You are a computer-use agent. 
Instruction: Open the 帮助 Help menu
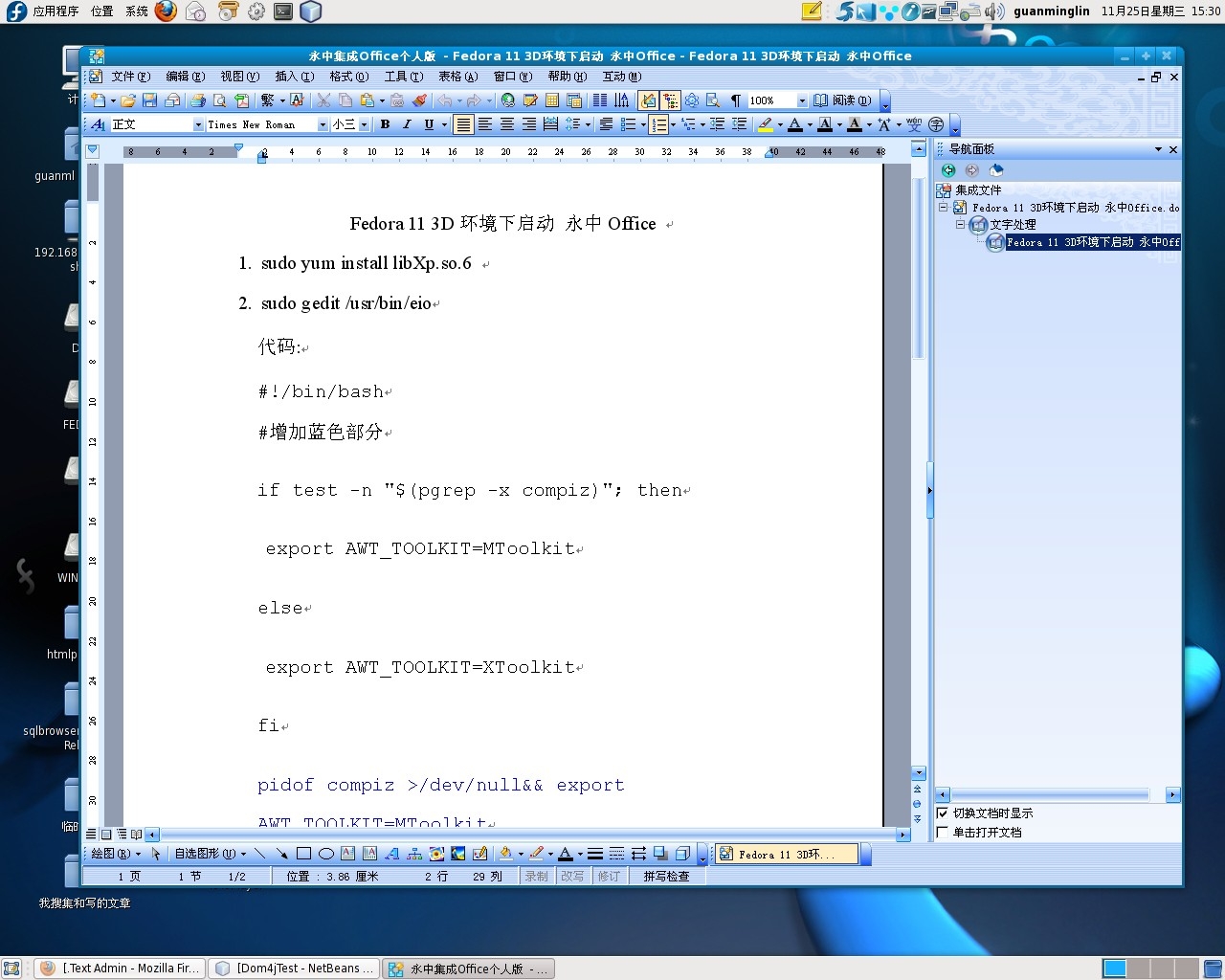pos(567,77)
